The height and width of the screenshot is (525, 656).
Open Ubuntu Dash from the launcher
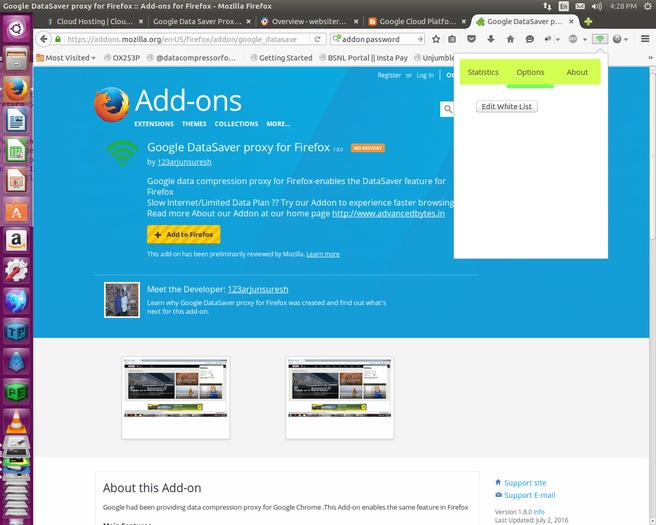pos(17,29)
